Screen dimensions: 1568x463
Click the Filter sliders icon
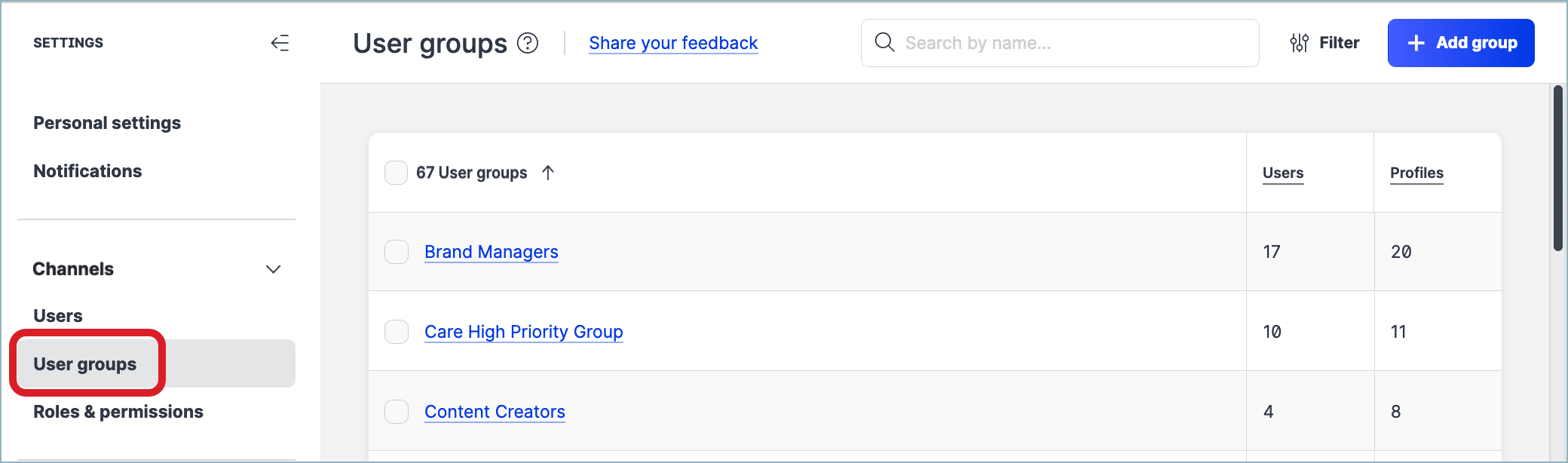[x=1299, y=43]
